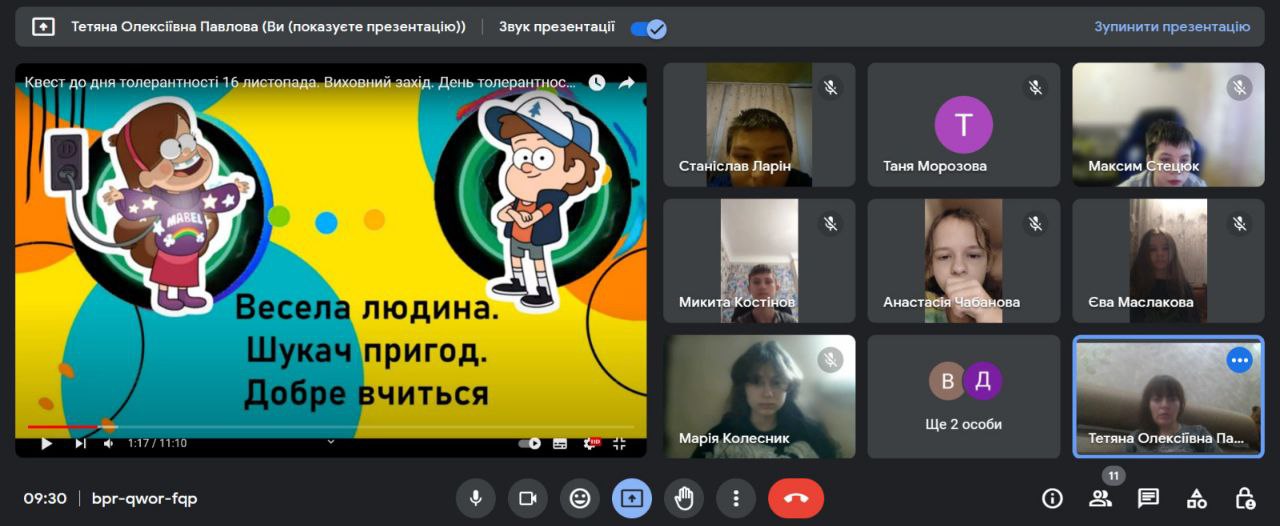Viewport: 1280px width, 526px height.
Task: Open the 'Ще 2 особи' tile
Action: coord(964,397)
